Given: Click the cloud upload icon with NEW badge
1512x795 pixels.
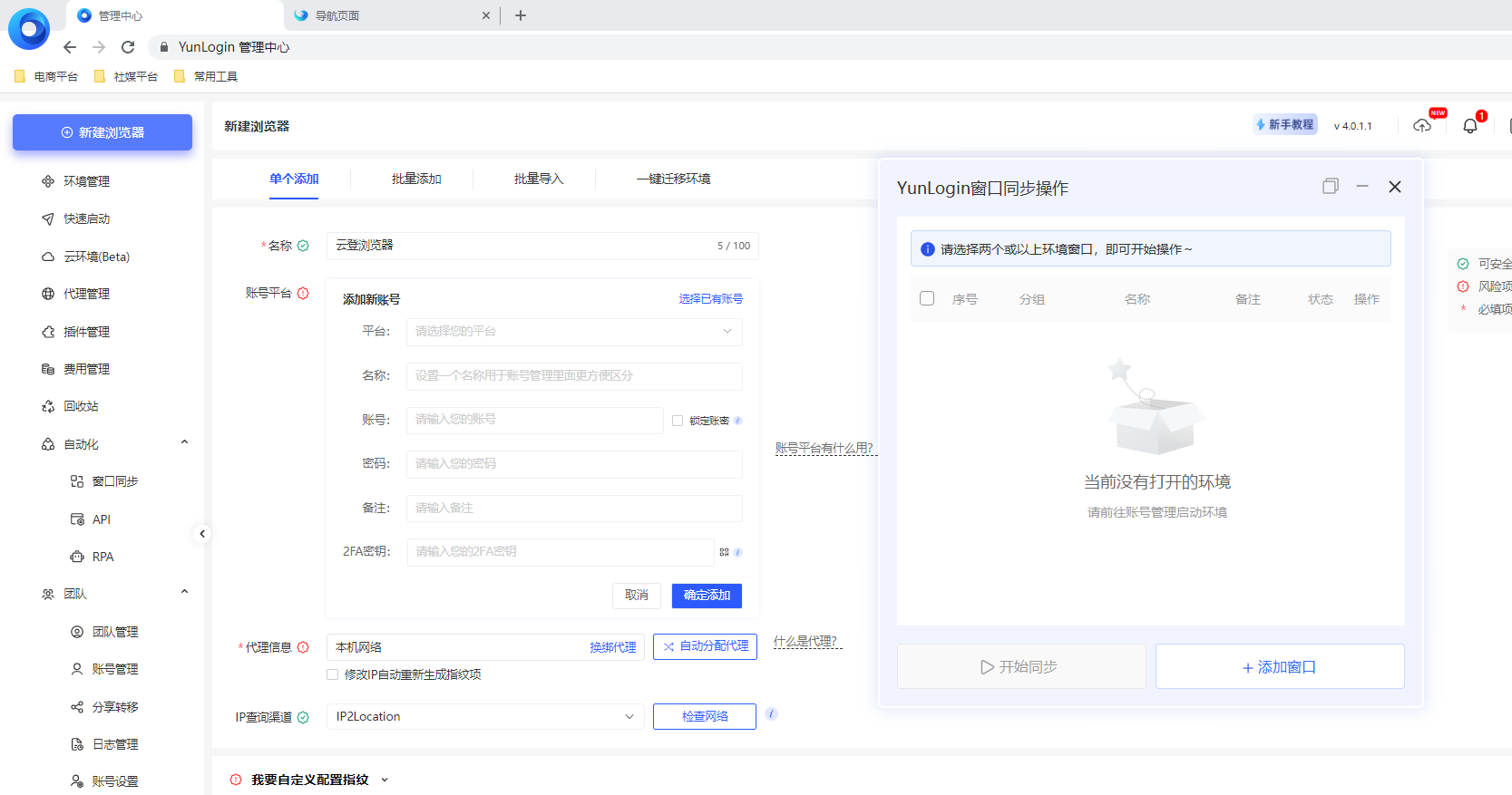Looking at the screenshot, I should [x=1422, y=126].
